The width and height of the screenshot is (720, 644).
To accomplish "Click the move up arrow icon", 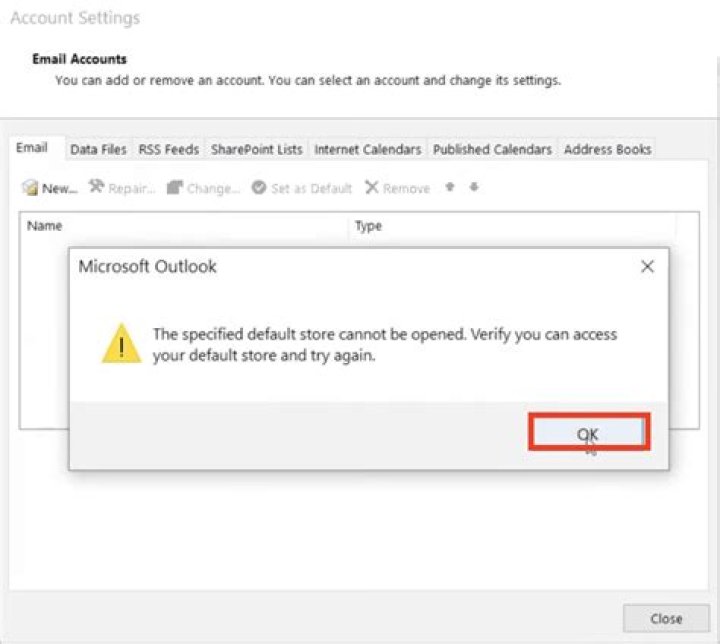I will [450, 187].
